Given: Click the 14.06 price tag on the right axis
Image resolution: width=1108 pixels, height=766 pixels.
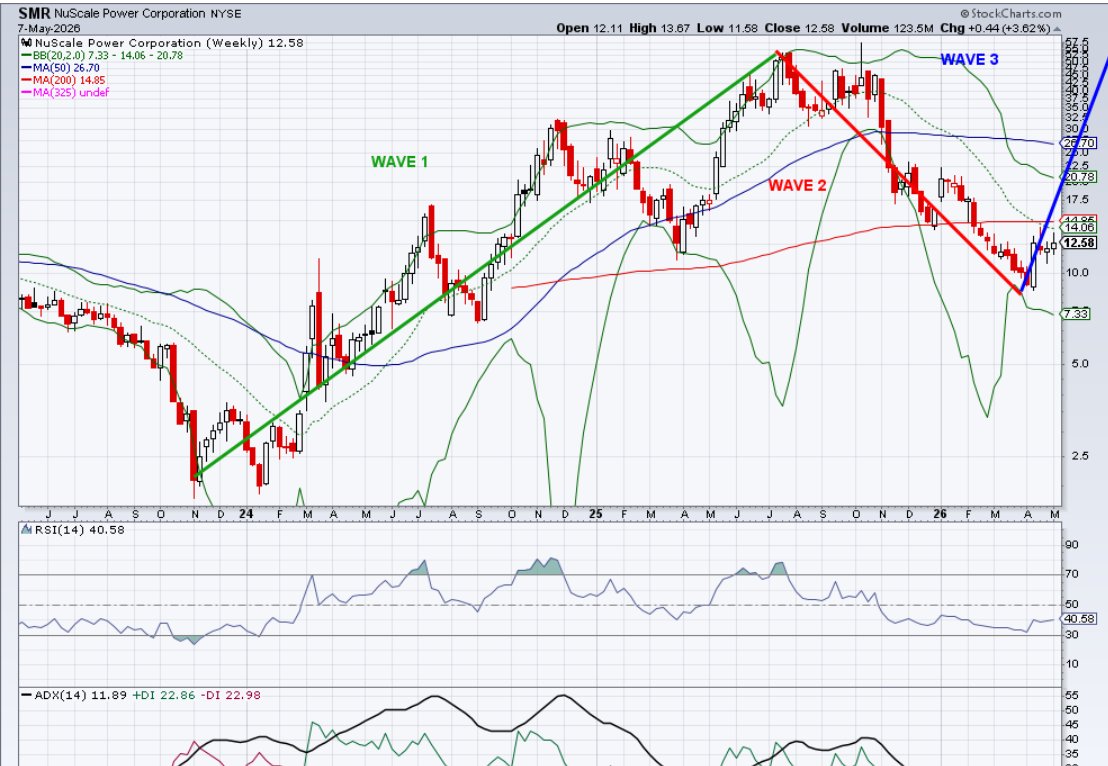Looking at the screenshot, I should point(1079,228).
